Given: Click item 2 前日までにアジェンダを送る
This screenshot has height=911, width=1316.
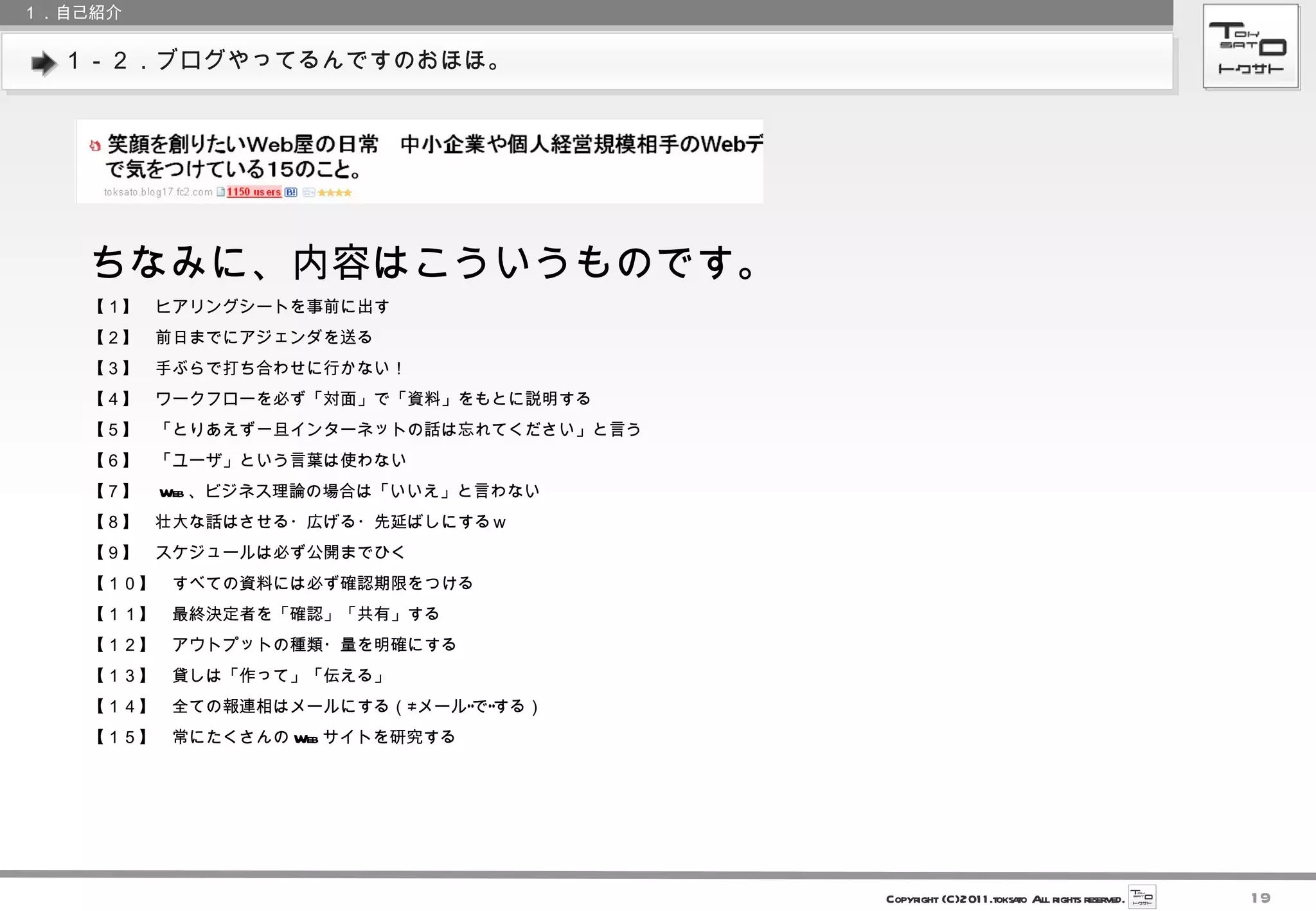Looking at the screenshot, I should click(x=233, y=337).
